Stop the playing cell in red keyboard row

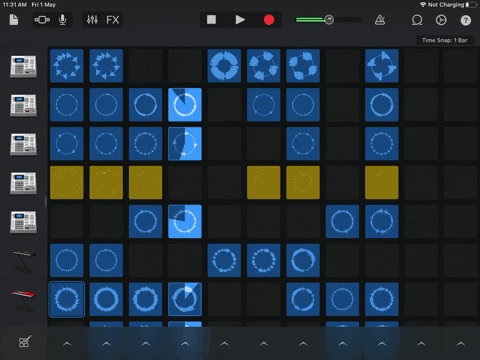[x=185, y=299]
